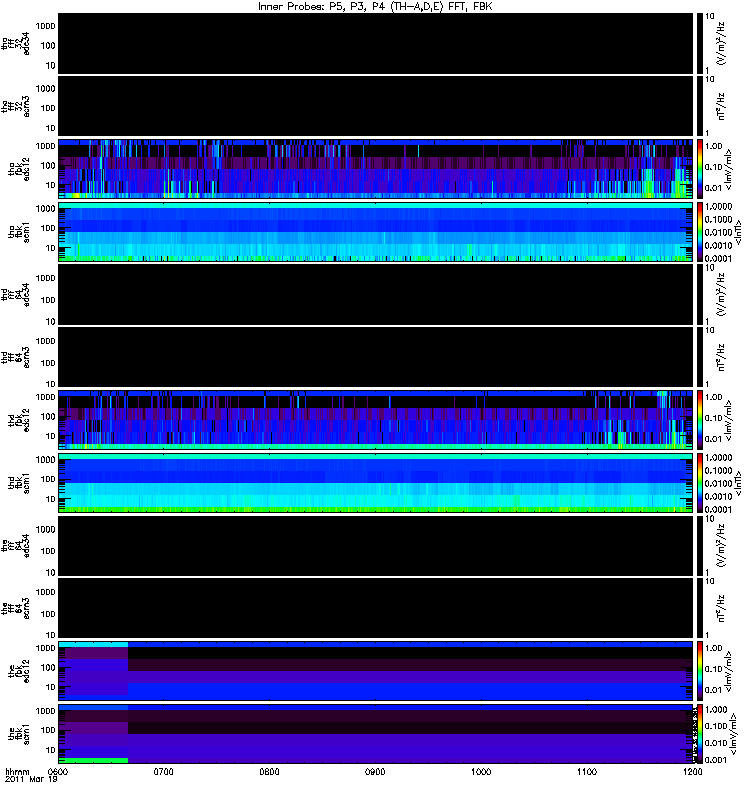Click the "thd fff 64 edc34" panel label
This screenshot has height=800, width=750.
(15, 295)
